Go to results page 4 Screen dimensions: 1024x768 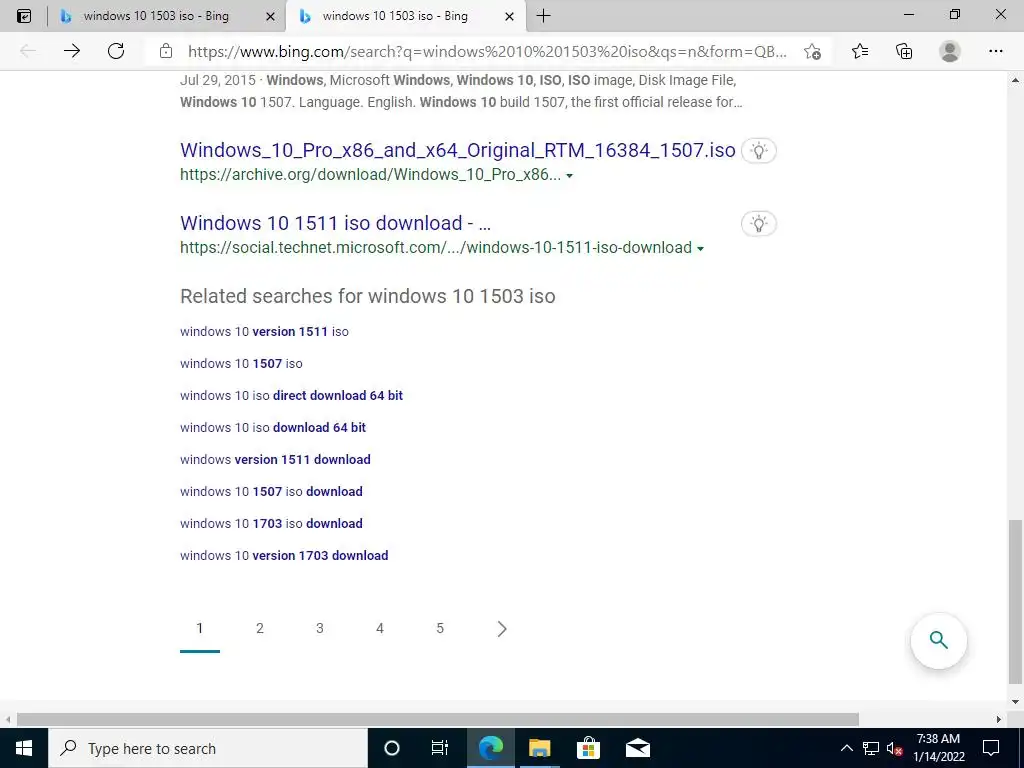pos(380,628)
